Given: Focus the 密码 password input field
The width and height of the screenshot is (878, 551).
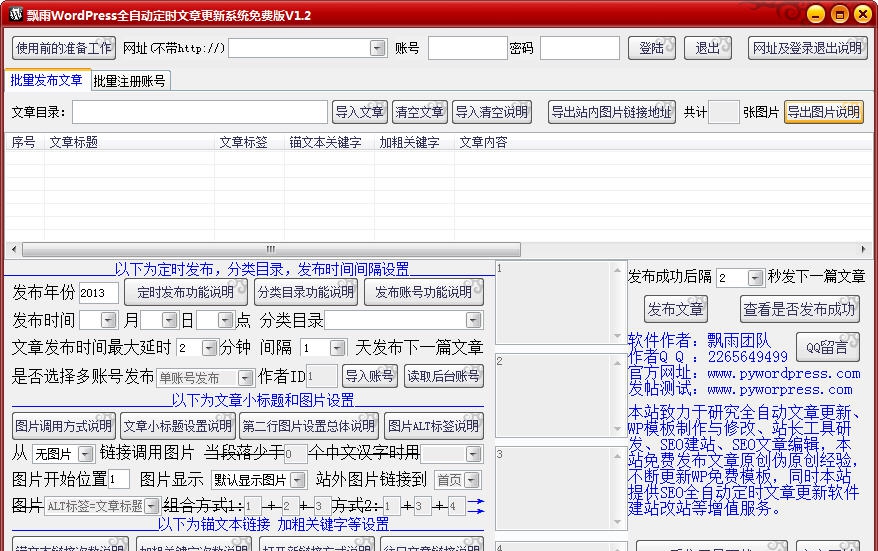Looking at the screenshot, I should [x=580, y=48].
